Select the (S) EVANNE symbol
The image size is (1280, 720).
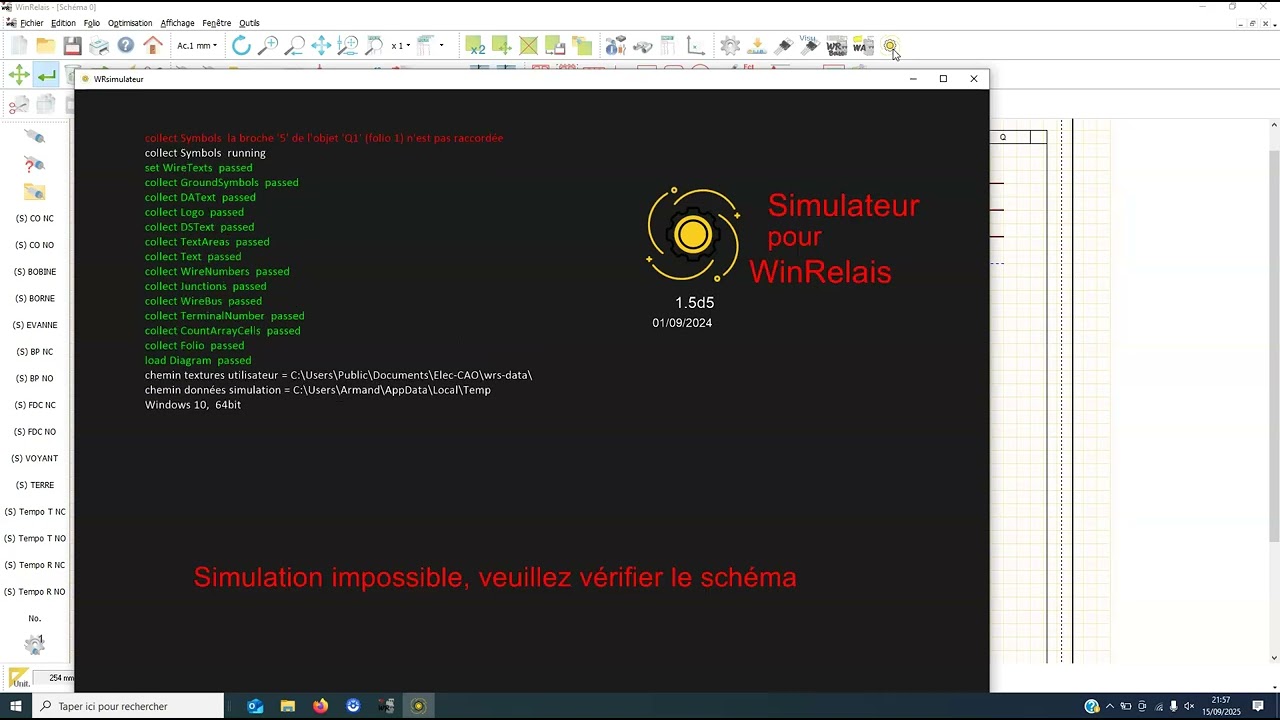point(35,325)
